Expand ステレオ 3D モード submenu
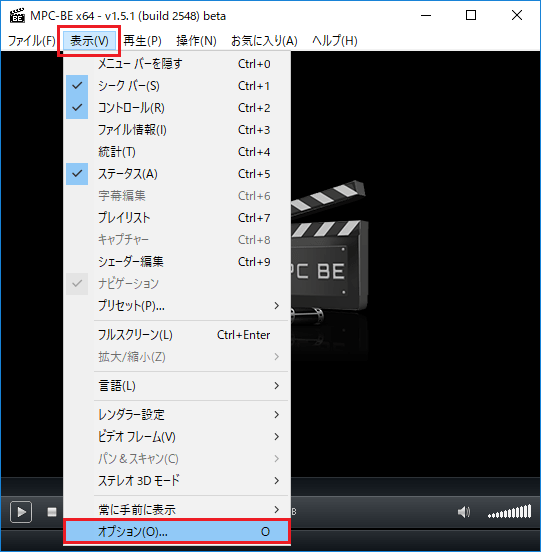Image resolution: width=541 pixels, height=552 pixels. point(177,481)
